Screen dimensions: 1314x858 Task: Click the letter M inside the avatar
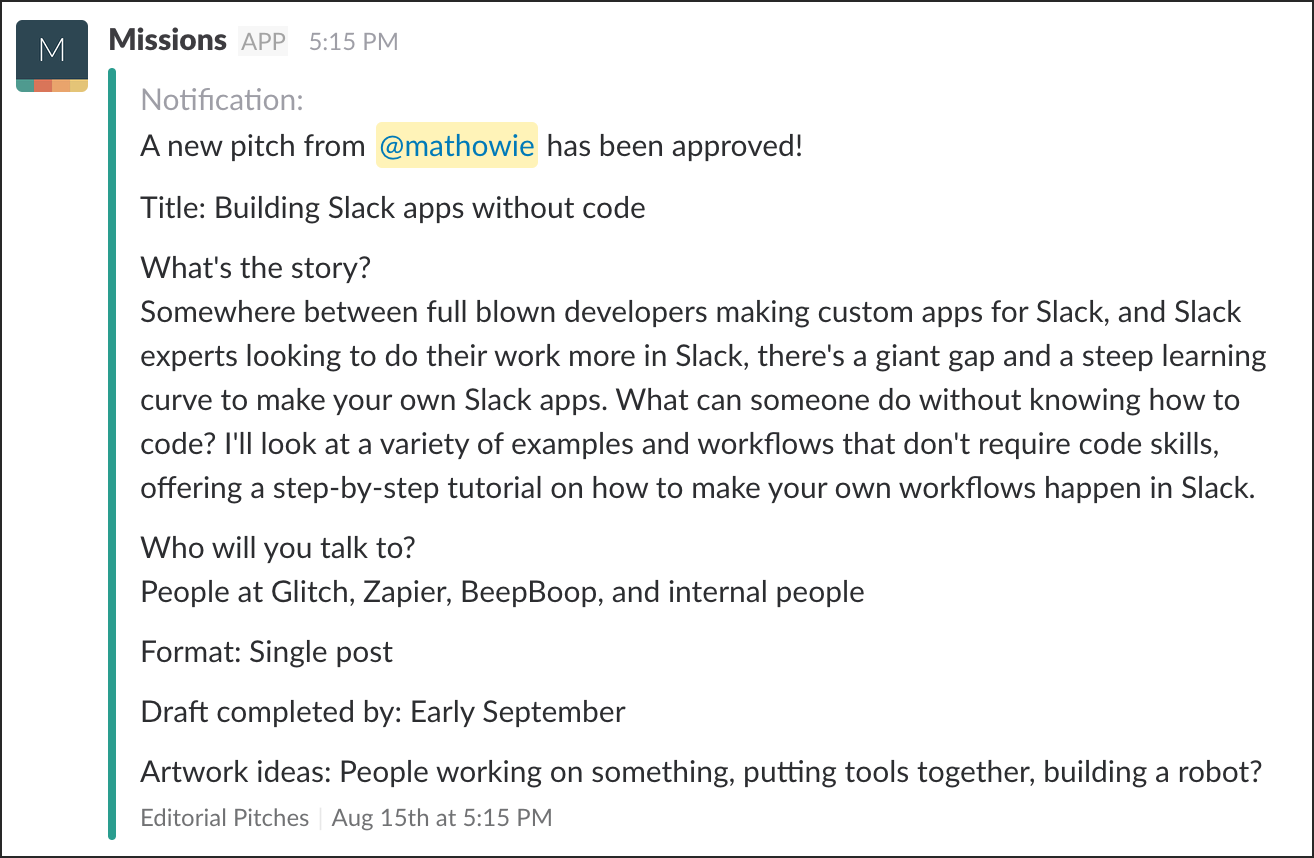[x=52, y=50]
